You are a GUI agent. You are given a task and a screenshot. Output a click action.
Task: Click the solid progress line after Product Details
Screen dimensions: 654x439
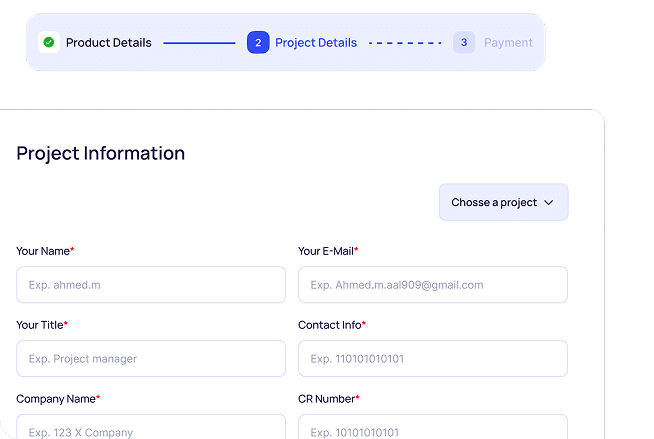point(199,43)
